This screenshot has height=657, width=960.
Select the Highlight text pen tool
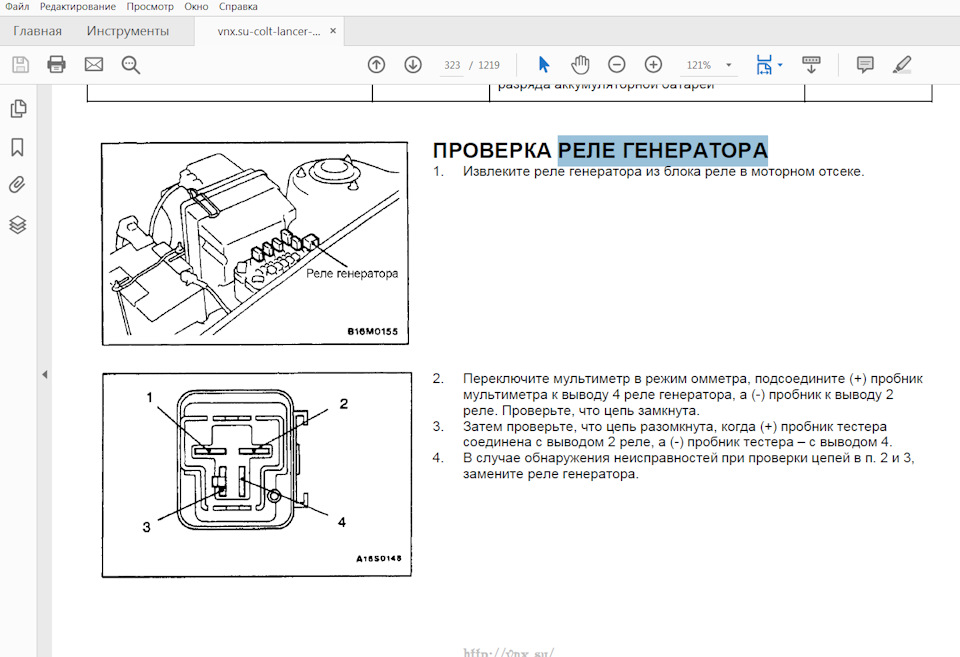coord(902,64)
